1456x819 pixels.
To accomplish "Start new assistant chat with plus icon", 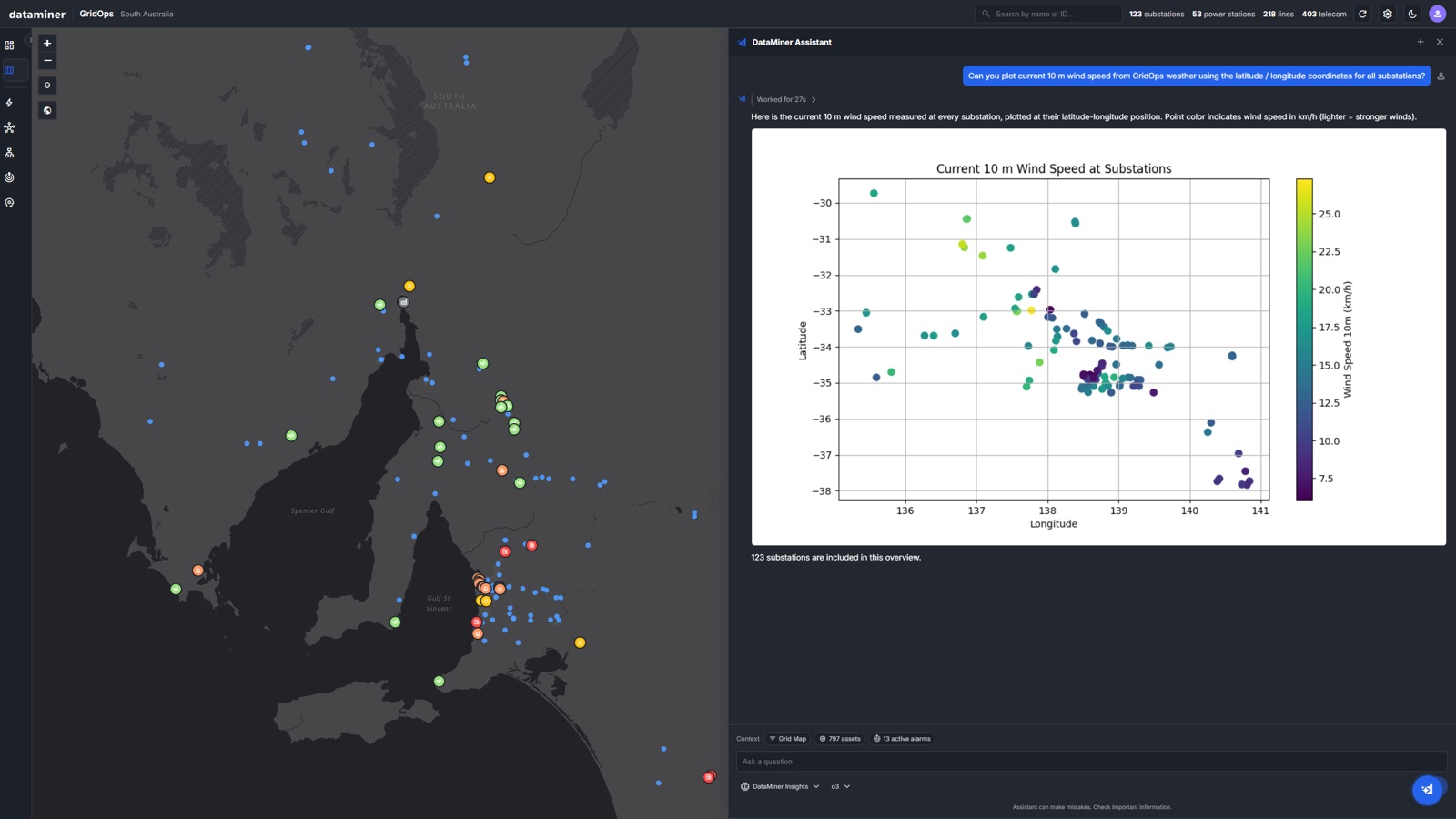I will coord(1421,42).
